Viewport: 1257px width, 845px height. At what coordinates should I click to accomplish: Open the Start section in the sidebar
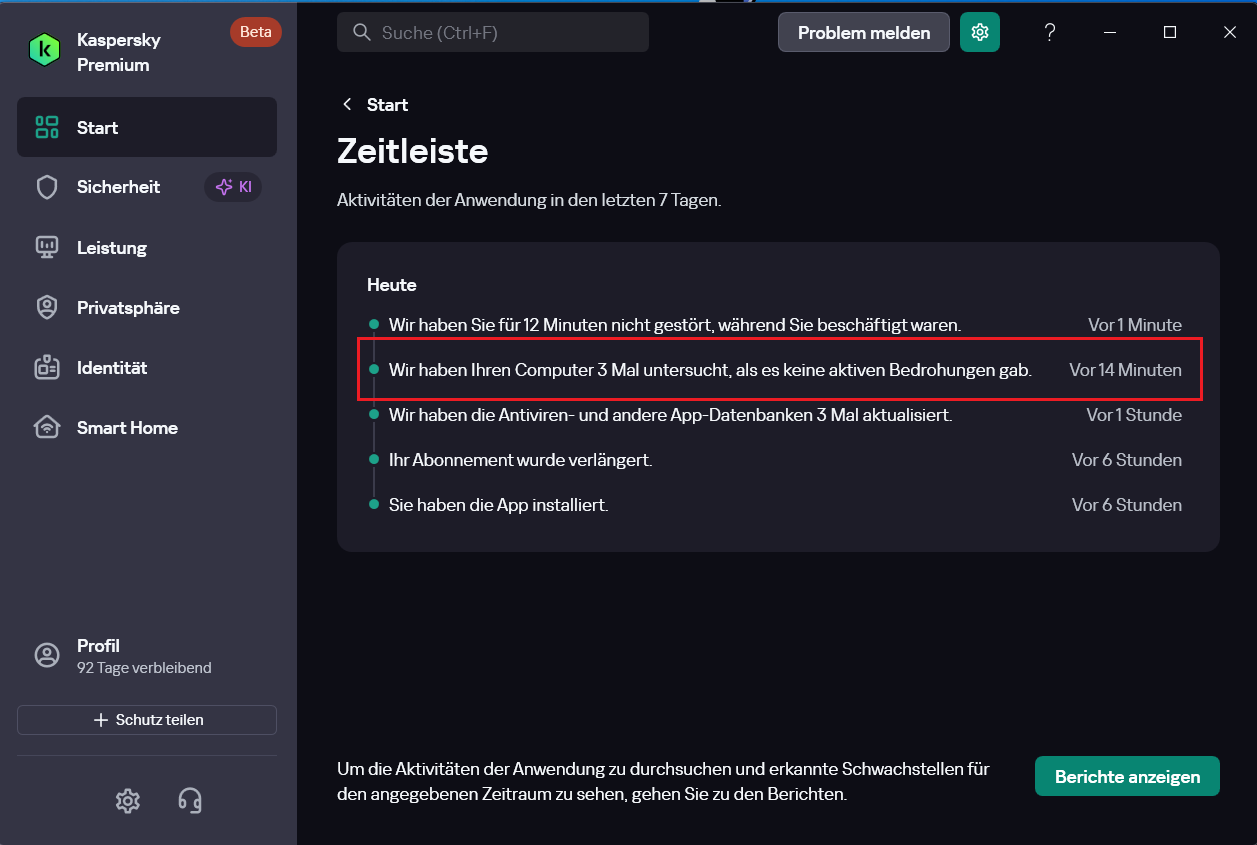click(147, 127)
